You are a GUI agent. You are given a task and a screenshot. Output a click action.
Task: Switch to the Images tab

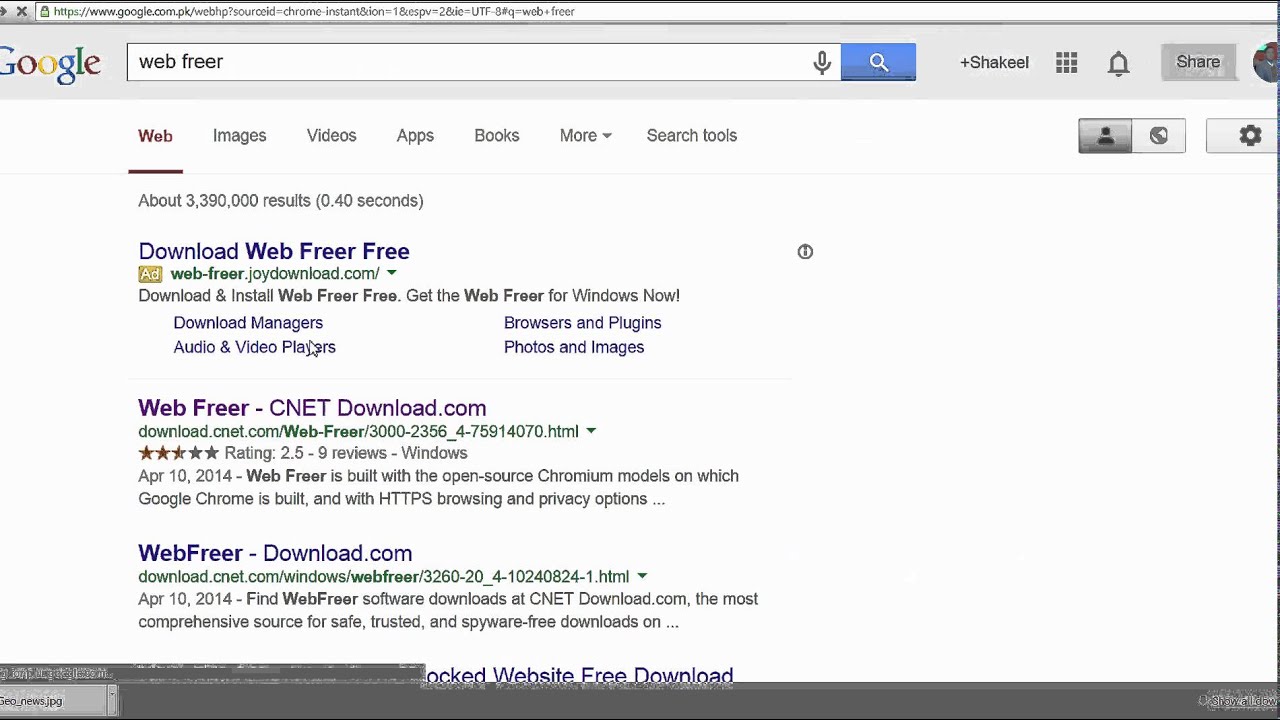[239, 136]
